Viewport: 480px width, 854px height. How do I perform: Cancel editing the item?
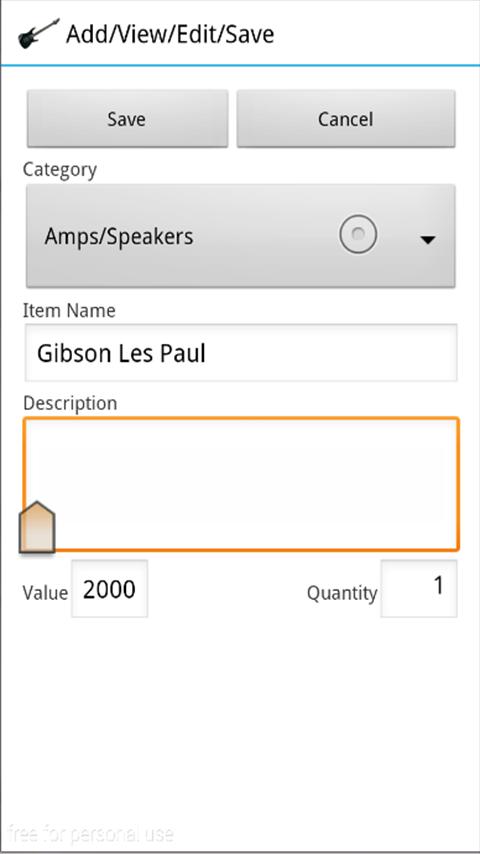tap(346, 119)
